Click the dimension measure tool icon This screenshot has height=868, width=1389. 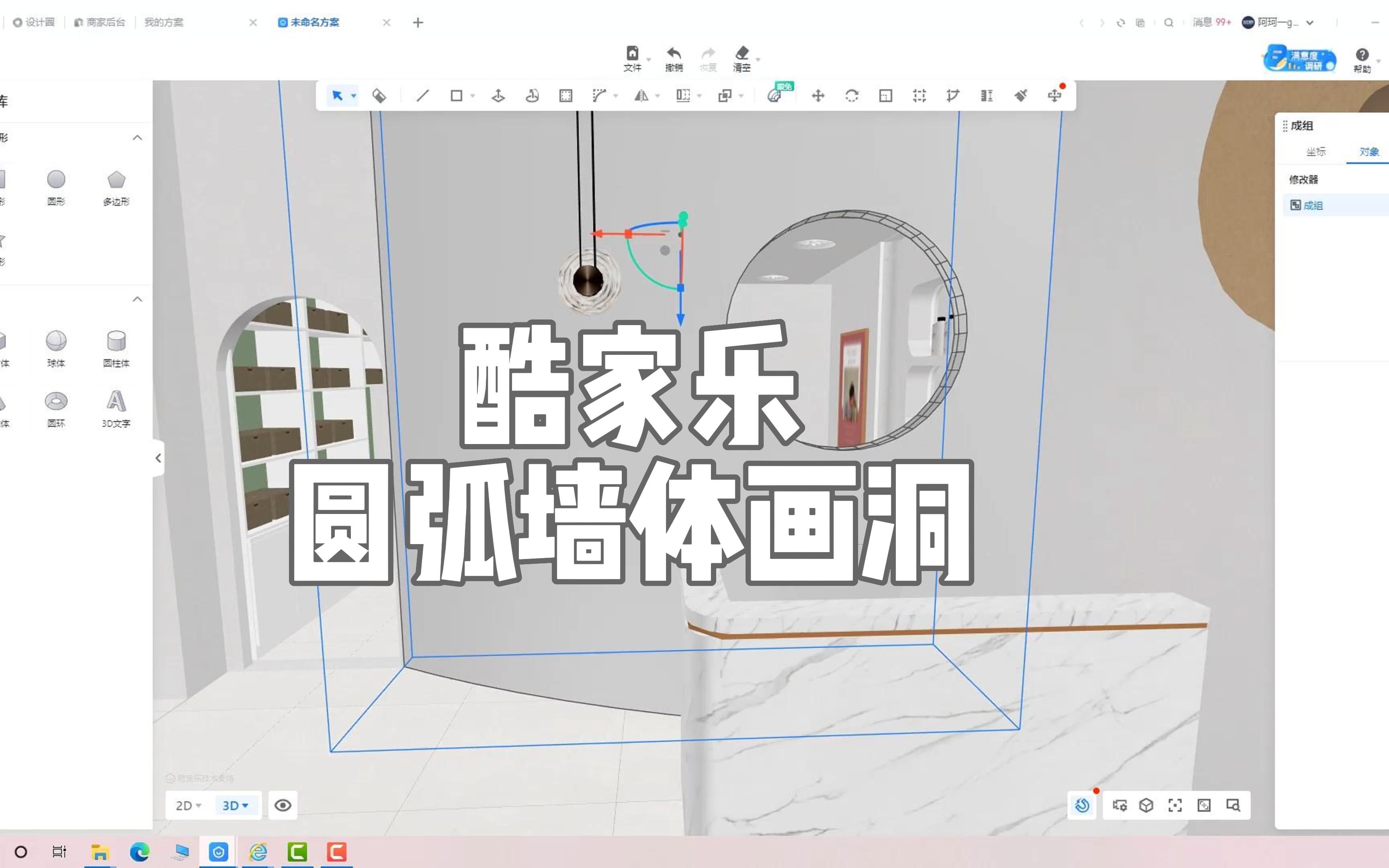click(x=987, y=95)
